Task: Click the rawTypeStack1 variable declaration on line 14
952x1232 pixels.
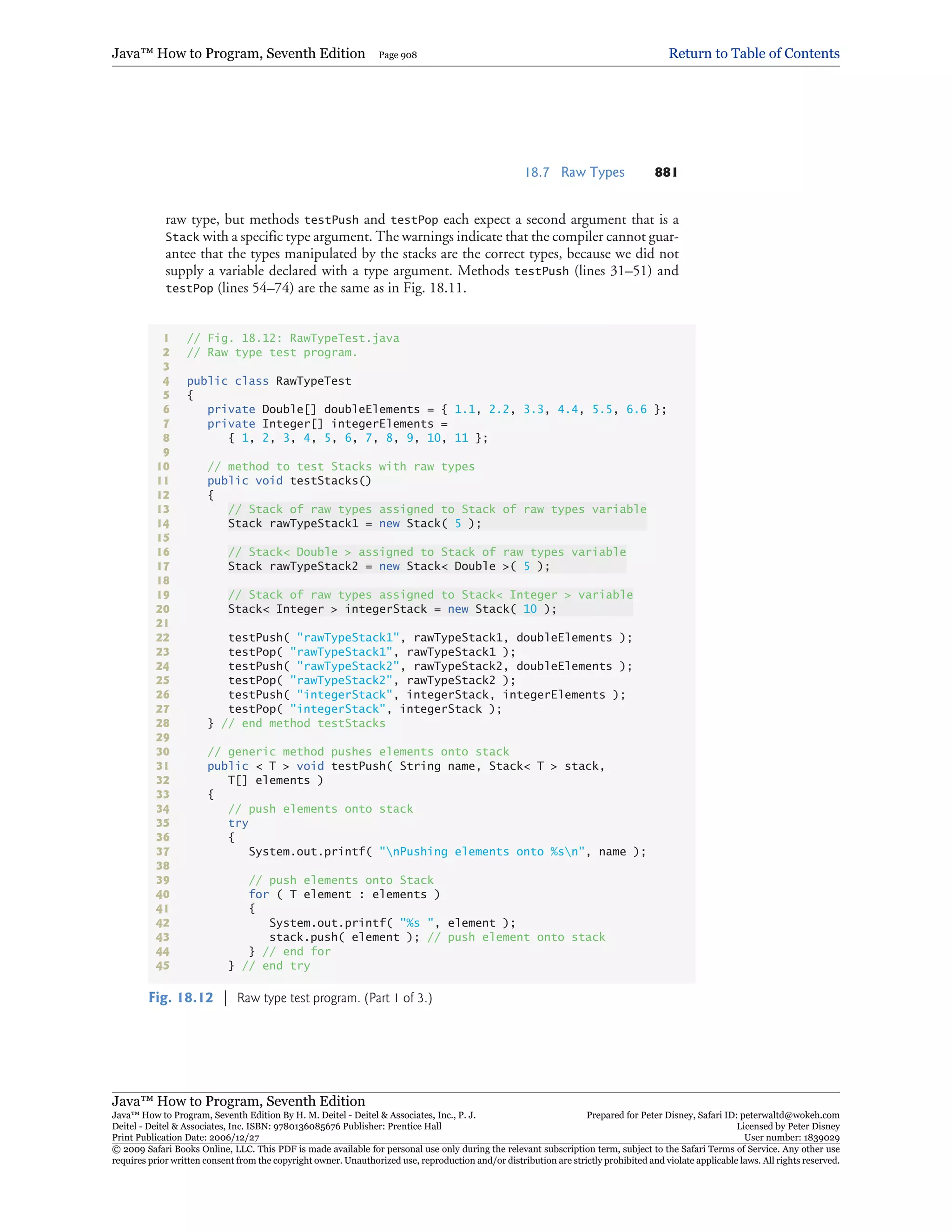Action: [x=314, y=523]
